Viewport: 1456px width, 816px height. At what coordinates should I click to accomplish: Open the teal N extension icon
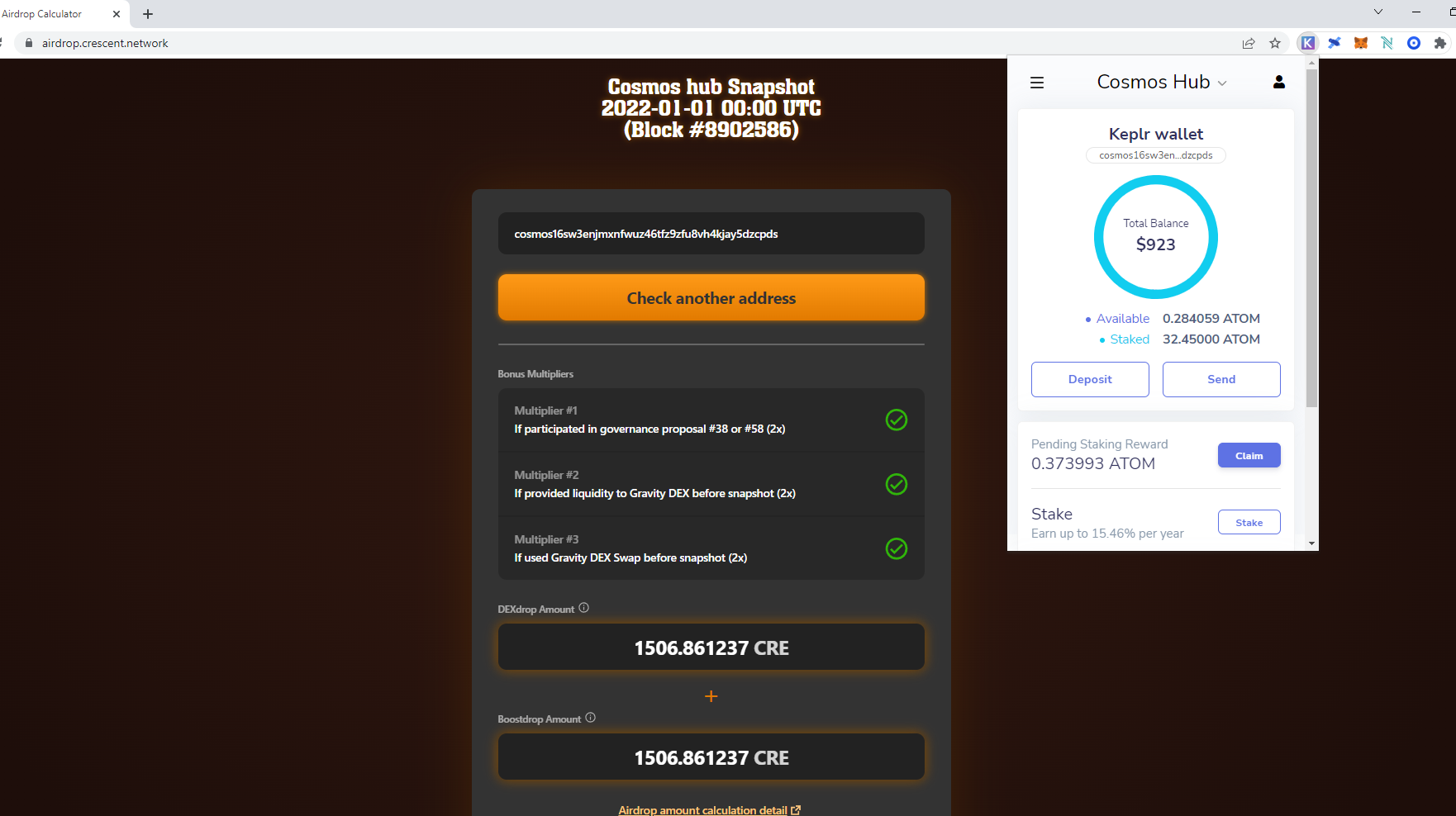(x=1387, y=43)
